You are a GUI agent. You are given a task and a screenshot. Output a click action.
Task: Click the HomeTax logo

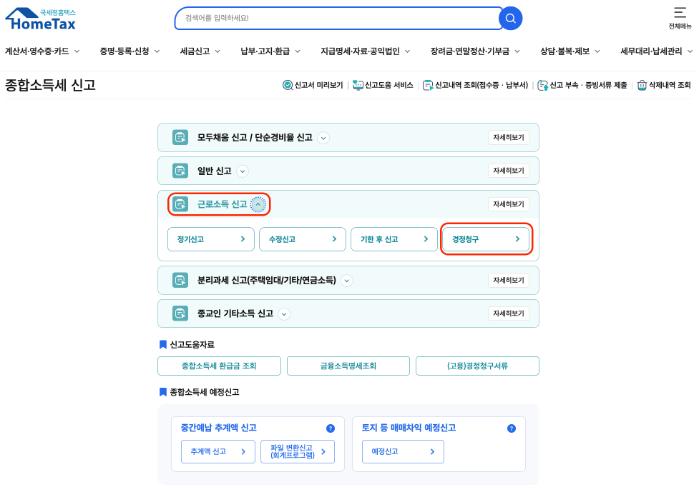40,19
